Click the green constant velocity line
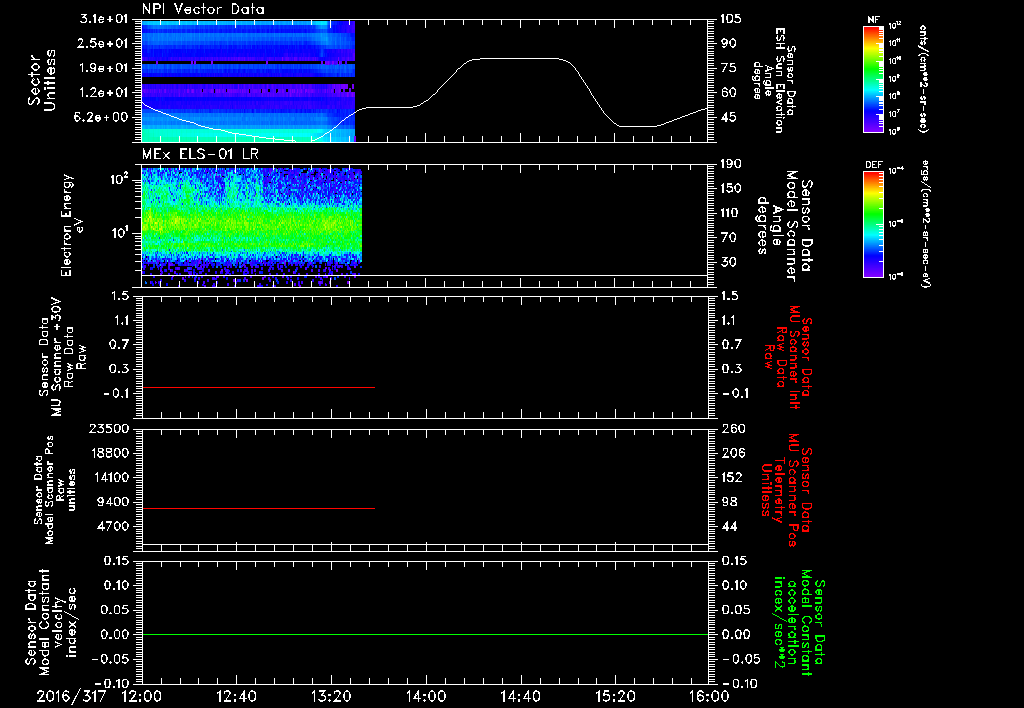The image size is (1024, 708). coord(425,634)
